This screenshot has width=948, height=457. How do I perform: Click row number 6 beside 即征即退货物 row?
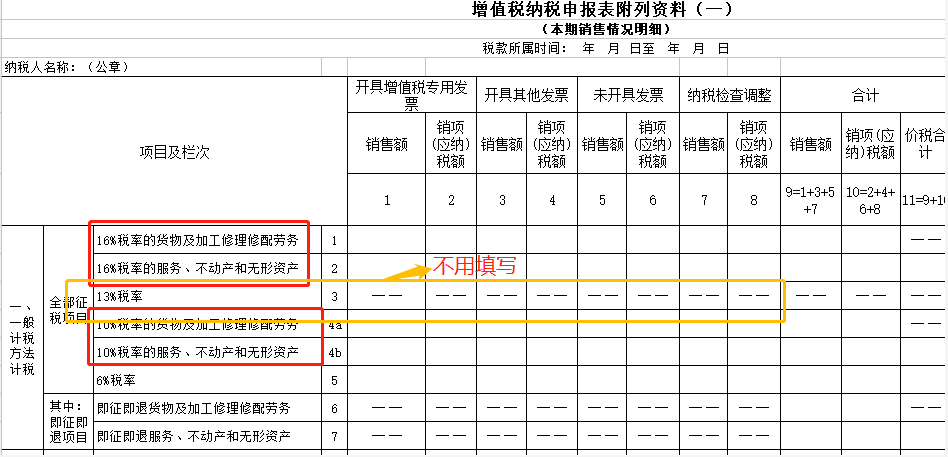[334, 409]
